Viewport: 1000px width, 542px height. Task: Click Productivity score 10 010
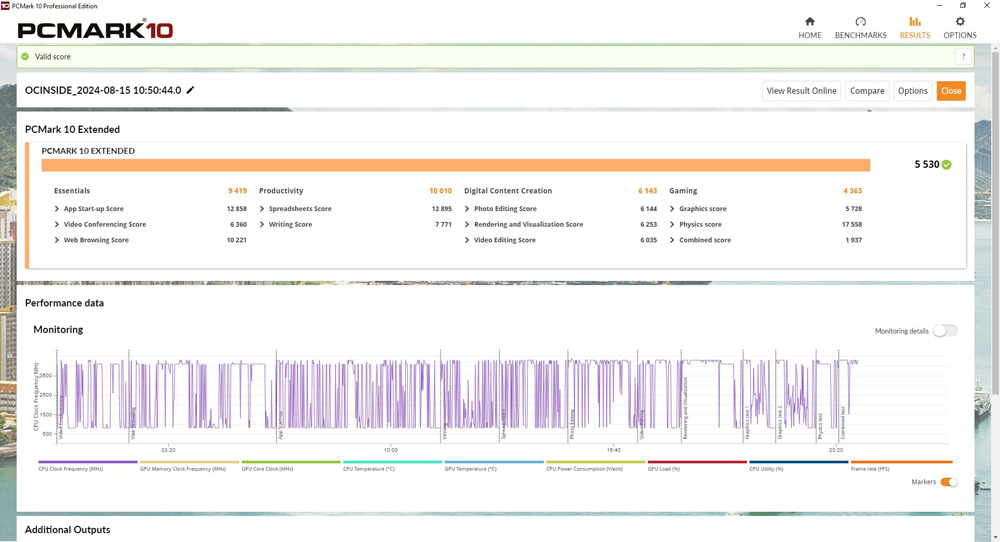point(440,191)
